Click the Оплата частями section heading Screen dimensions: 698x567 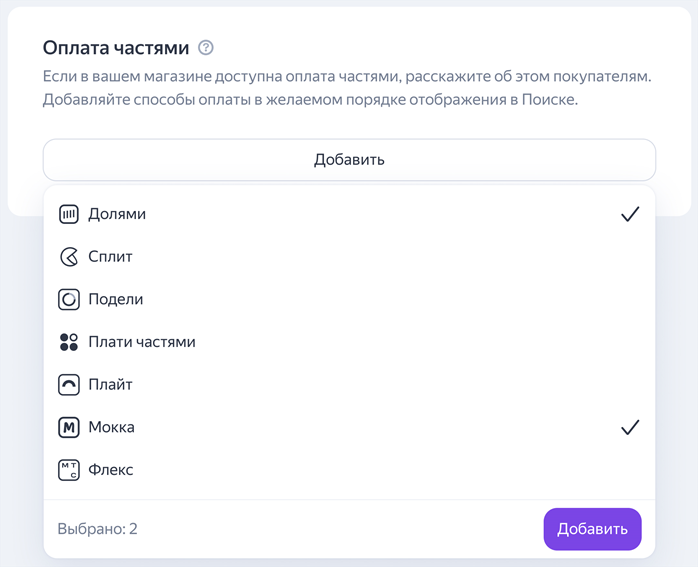116,48
